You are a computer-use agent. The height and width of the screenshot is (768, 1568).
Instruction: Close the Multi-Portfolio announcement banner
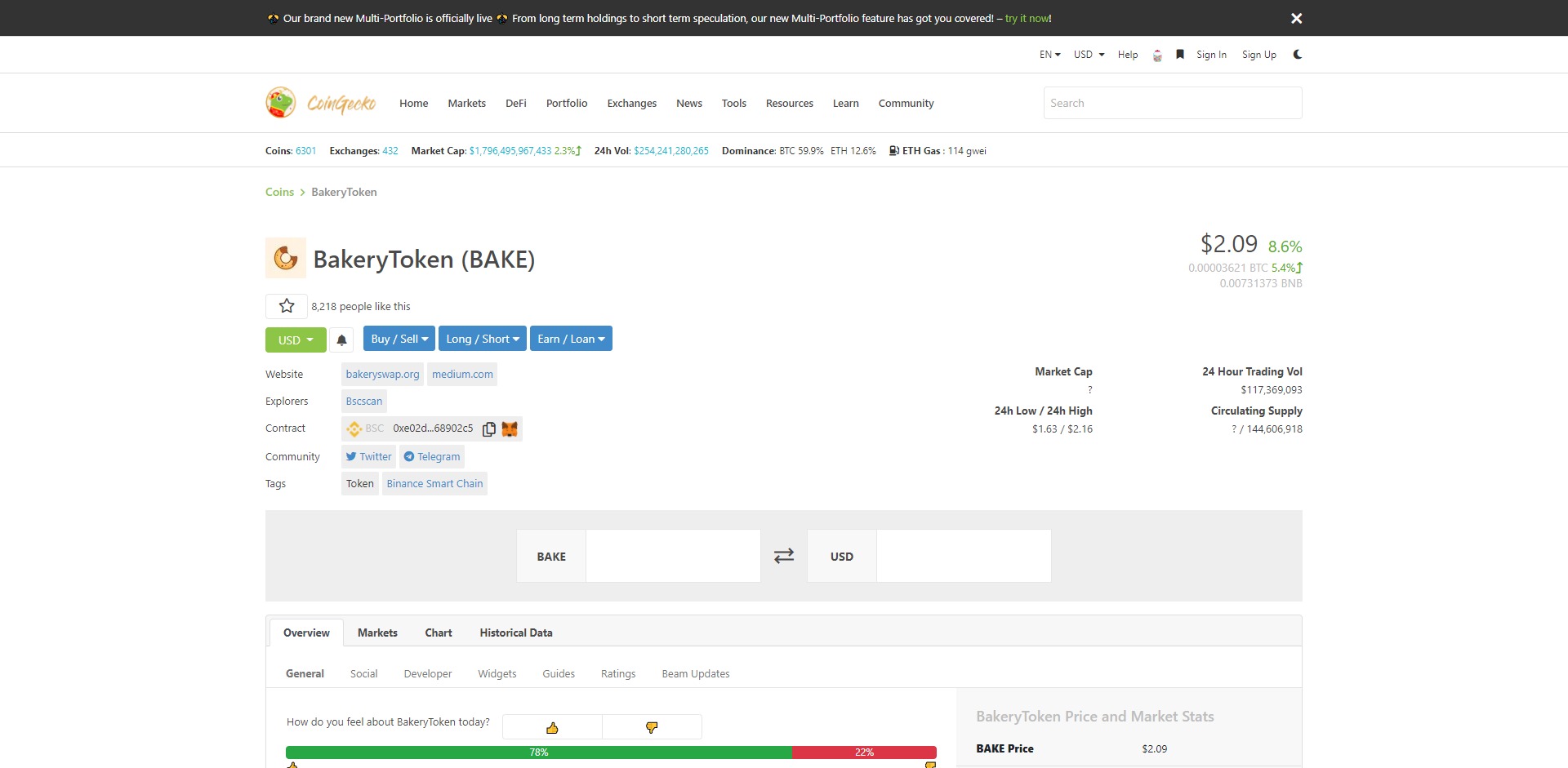point(1296,18)
